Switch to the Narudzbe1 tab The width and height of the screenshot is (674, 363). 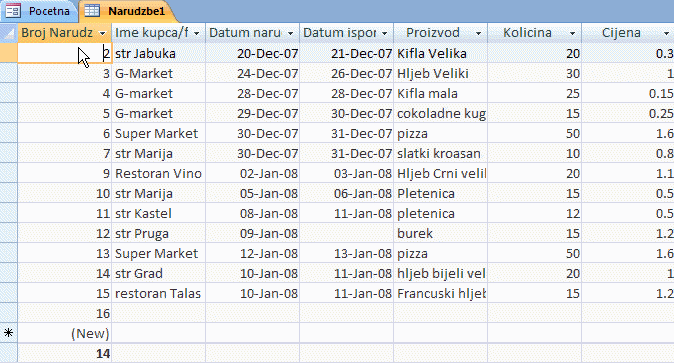(129, 11)
